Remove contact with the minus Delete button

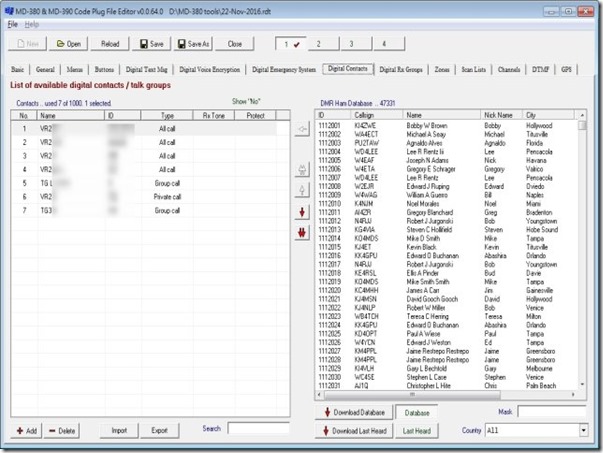(62, 431)
